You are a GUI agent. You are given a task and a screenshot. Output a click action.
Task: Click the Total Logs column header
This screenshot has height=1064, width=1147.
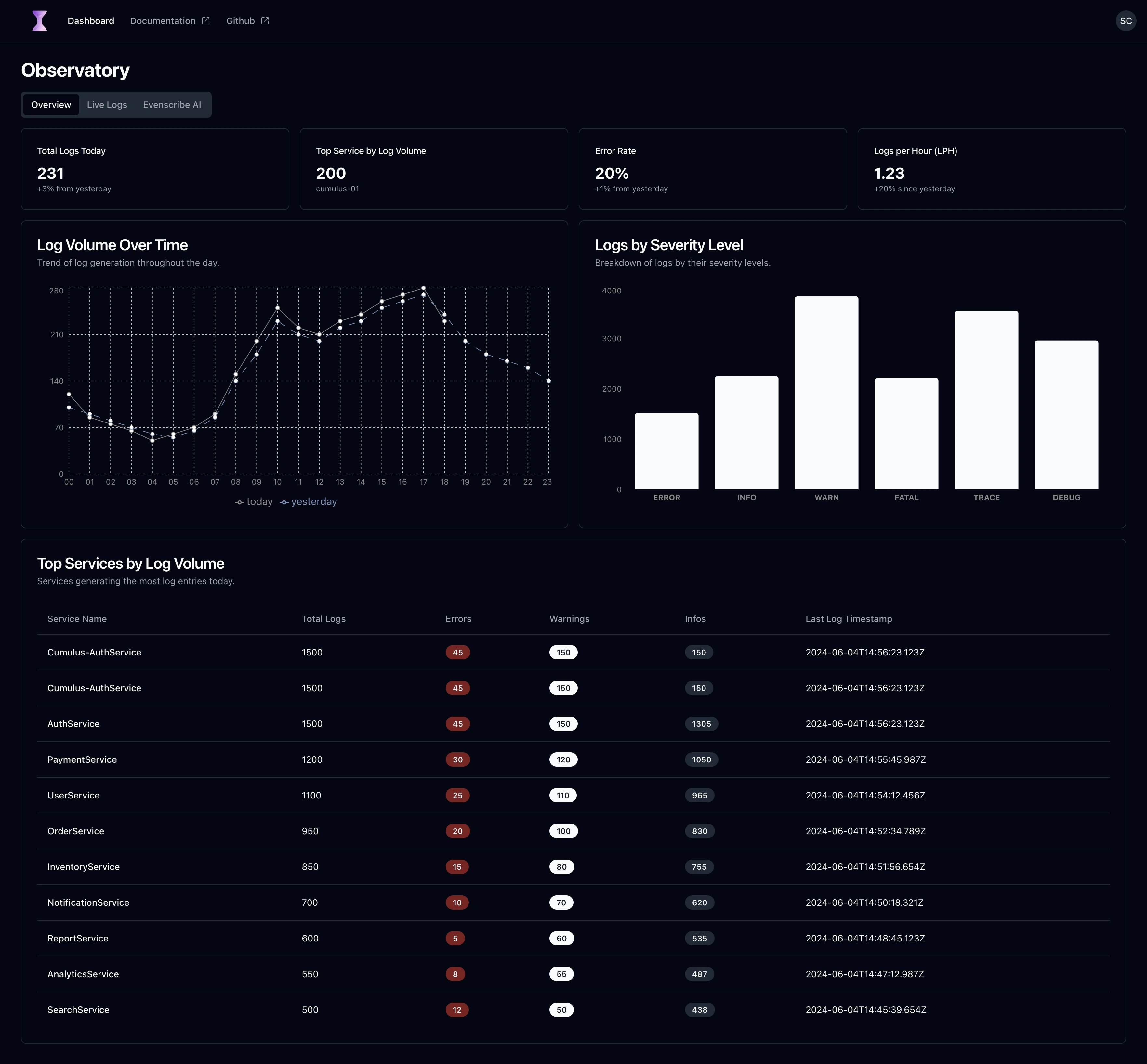pos(323,619)
